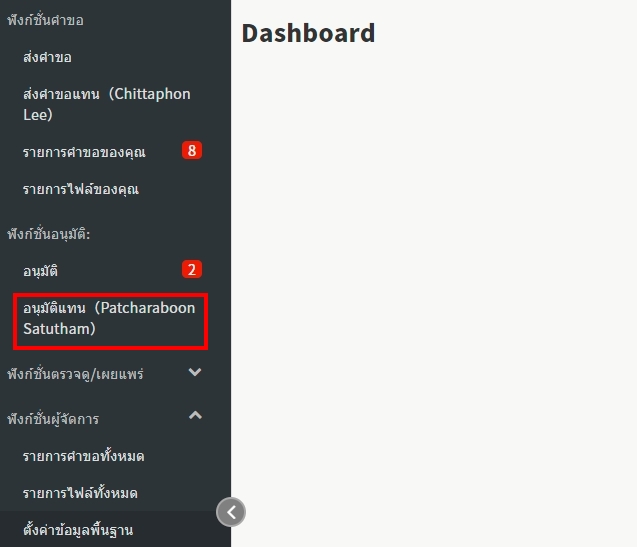Click the red badge showing 2
This screenshot has height=547, width=637.
[x=192, y=269]
